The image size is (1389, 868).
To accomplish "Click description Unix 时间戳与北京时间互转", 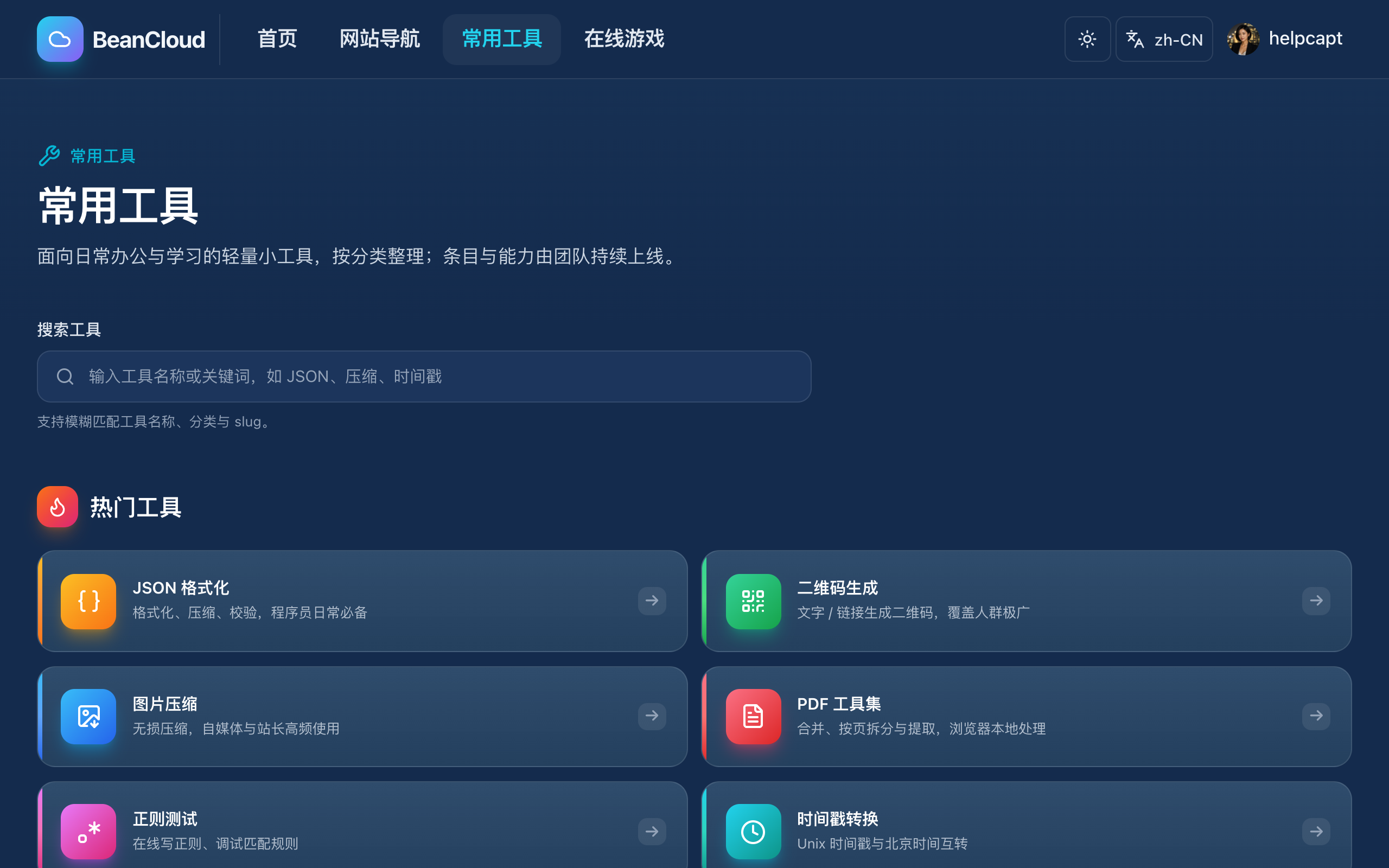I will click(882, 844).
